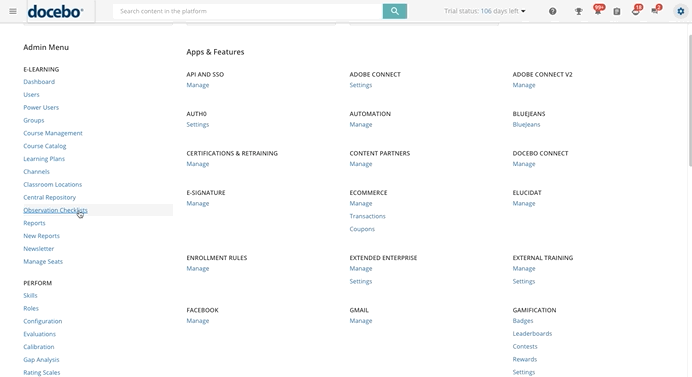Click the docebo logo
This screenshot has height=377, width=692.
tap(55, 11)
